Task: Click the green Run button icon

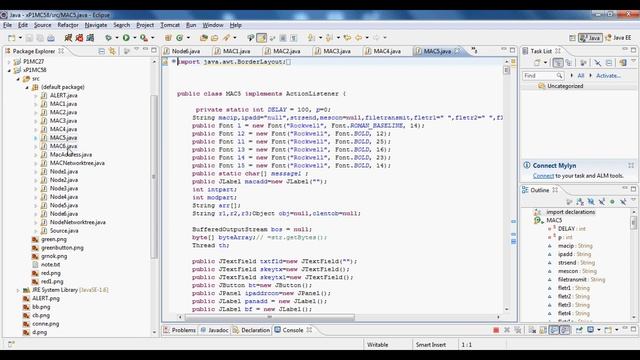Action: point(126,38)
